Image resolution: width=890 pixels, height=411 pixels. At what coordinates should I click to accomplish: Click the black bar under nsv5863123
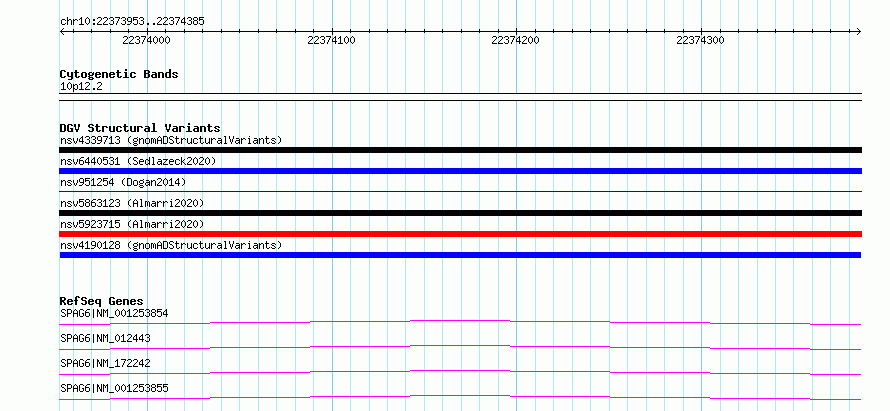pos(460,213)
